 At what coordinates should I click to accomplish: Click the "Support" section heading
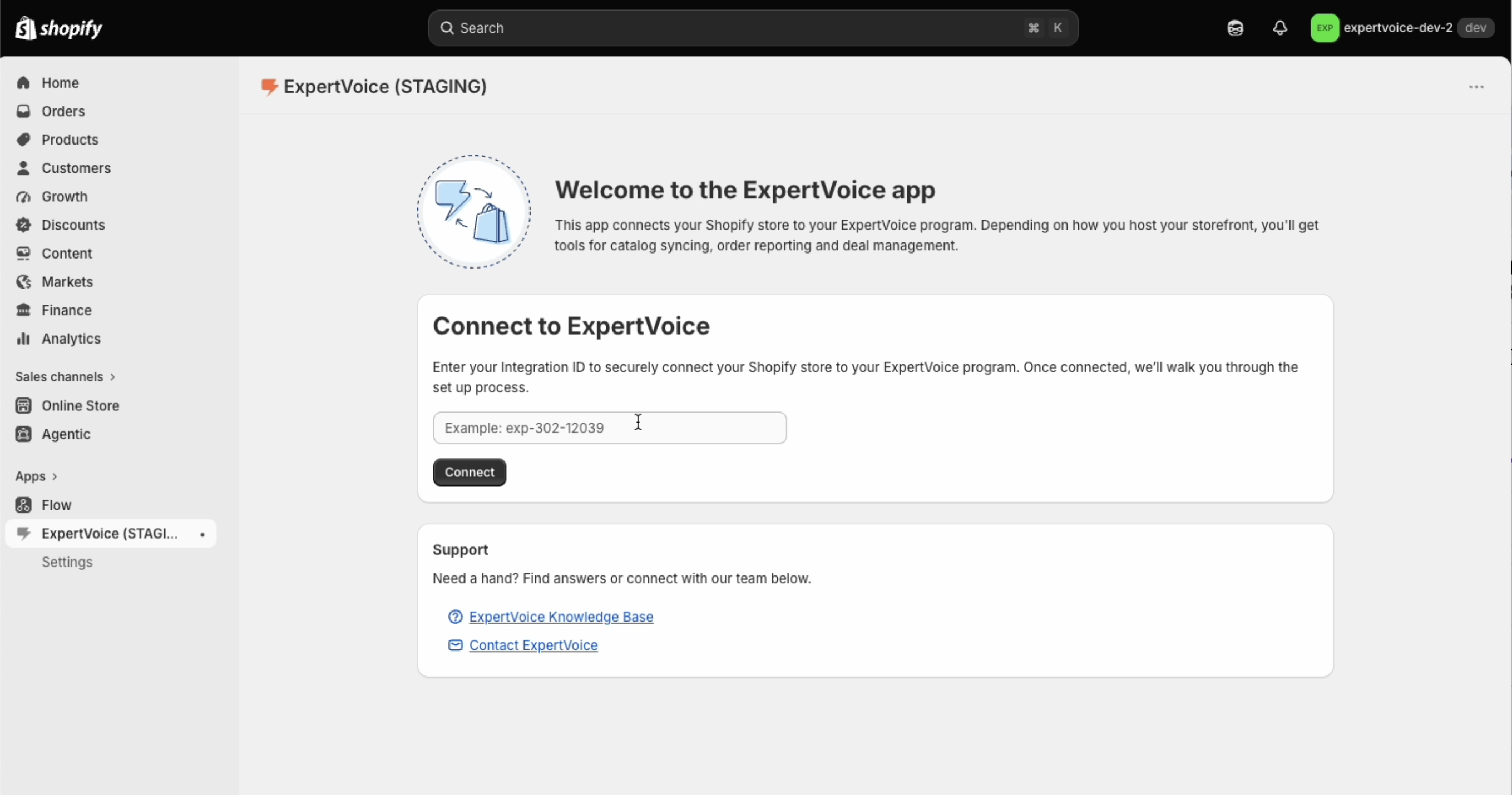pos(460,550)
